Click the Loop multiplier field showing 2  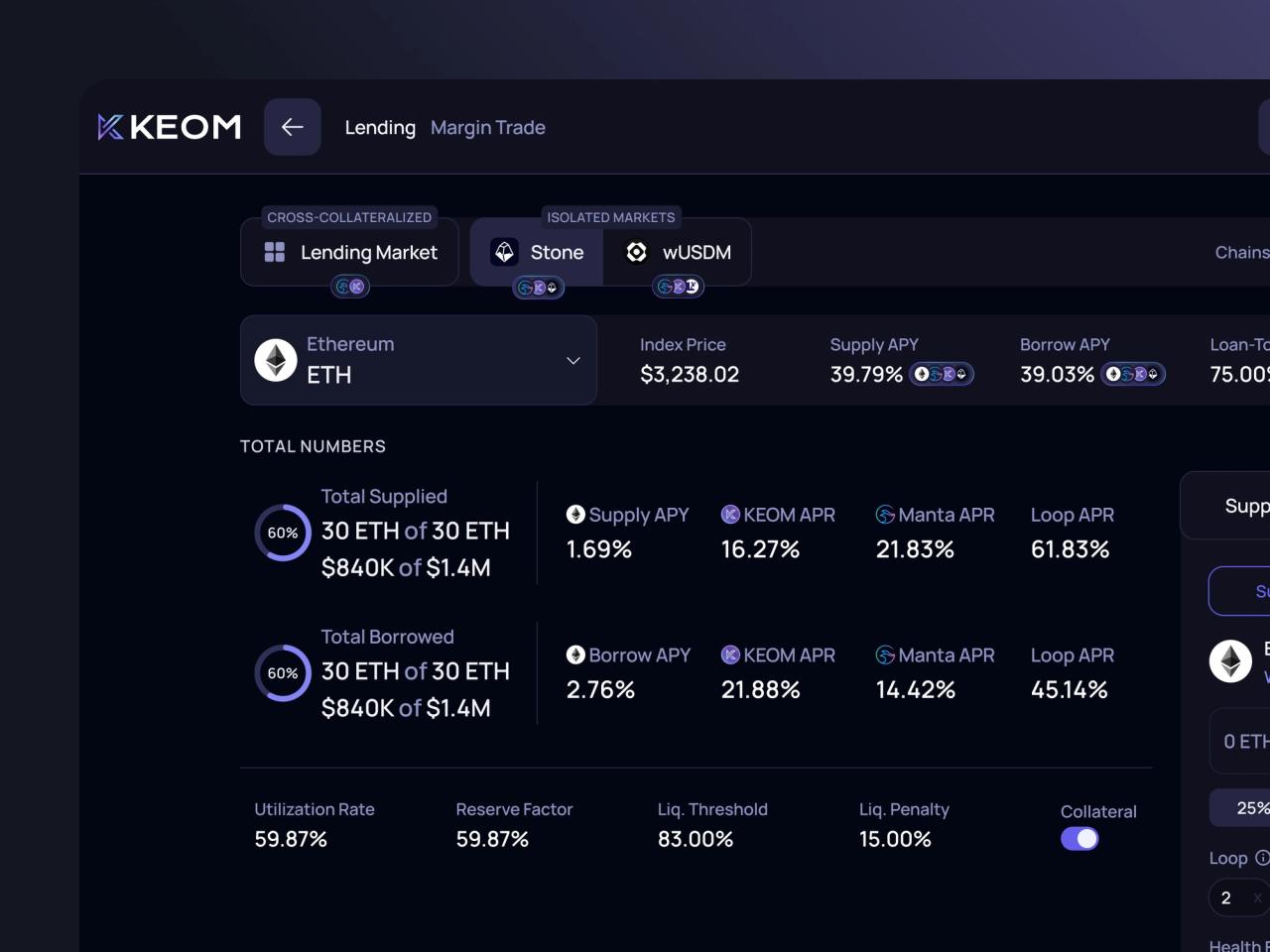[1239, 897]
